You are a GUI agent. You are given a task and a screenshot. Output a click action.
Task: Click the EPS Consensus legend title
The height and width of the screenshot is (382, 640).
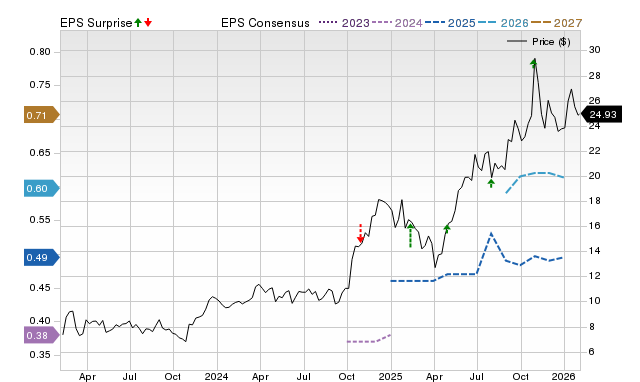(265, 23)
